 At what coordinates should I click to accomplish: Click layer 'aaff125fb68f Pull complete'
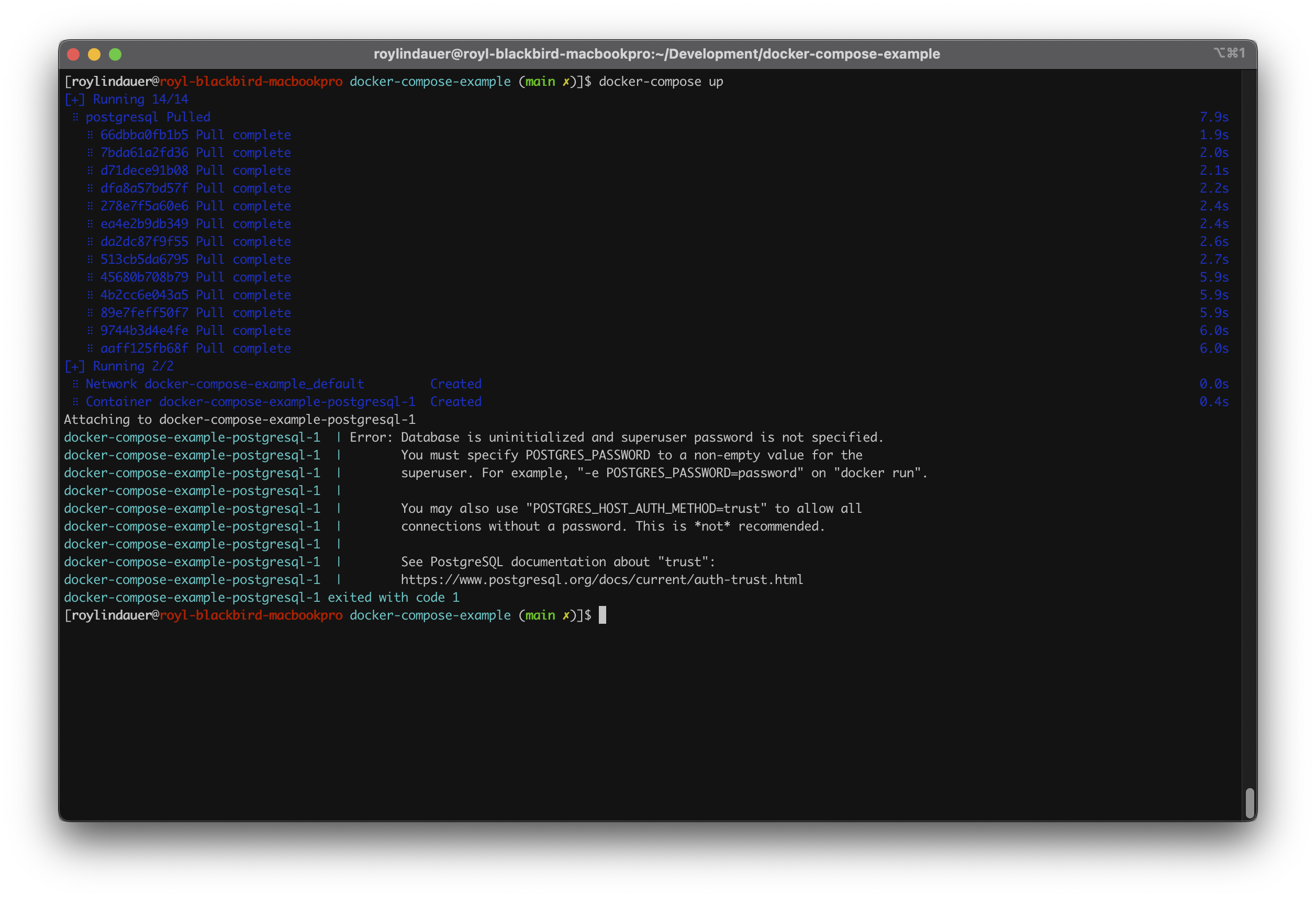195,348
